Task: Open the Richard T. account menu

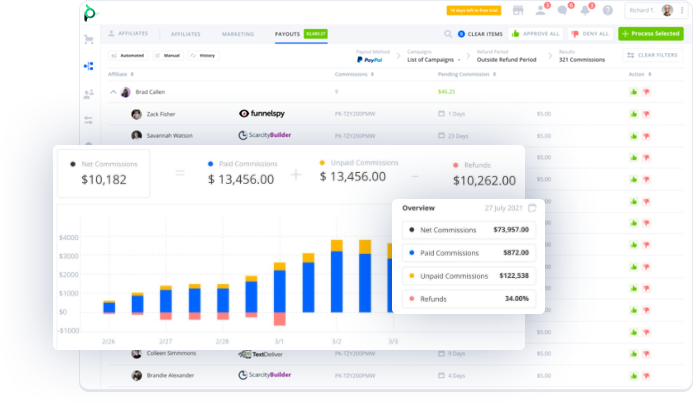Action: (654, 11)
